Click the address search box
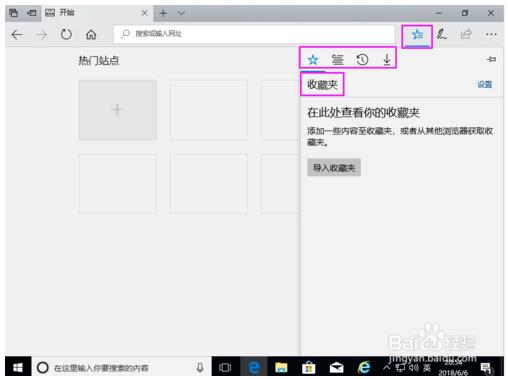The width and height of the screenshot is (508, 379). click(x=254, y=34)
